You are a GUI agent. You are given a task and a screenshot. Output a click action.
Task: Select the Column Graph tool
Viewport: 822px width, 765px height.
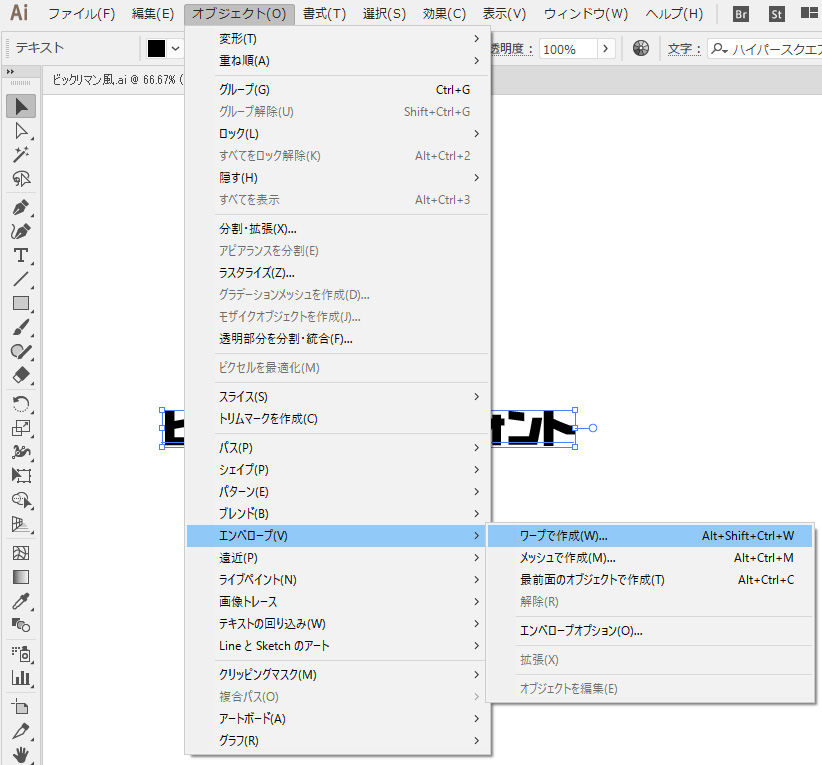click(x=21, y=678)
